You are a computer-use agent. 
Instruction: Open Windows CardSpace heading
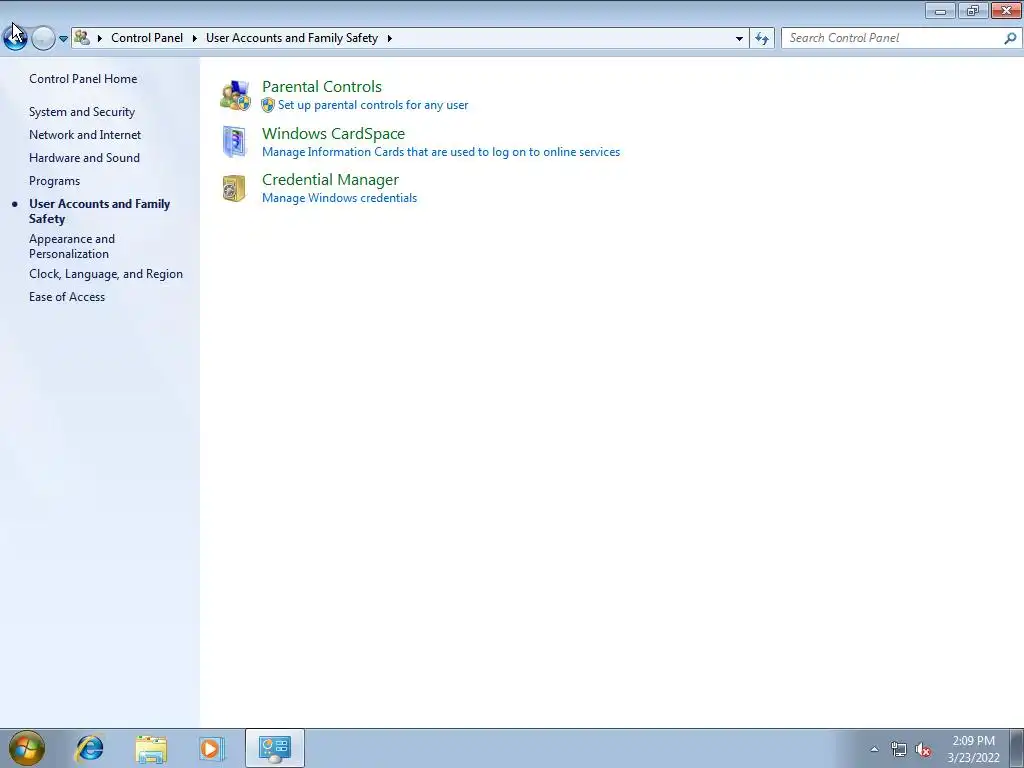pos(333,133)
